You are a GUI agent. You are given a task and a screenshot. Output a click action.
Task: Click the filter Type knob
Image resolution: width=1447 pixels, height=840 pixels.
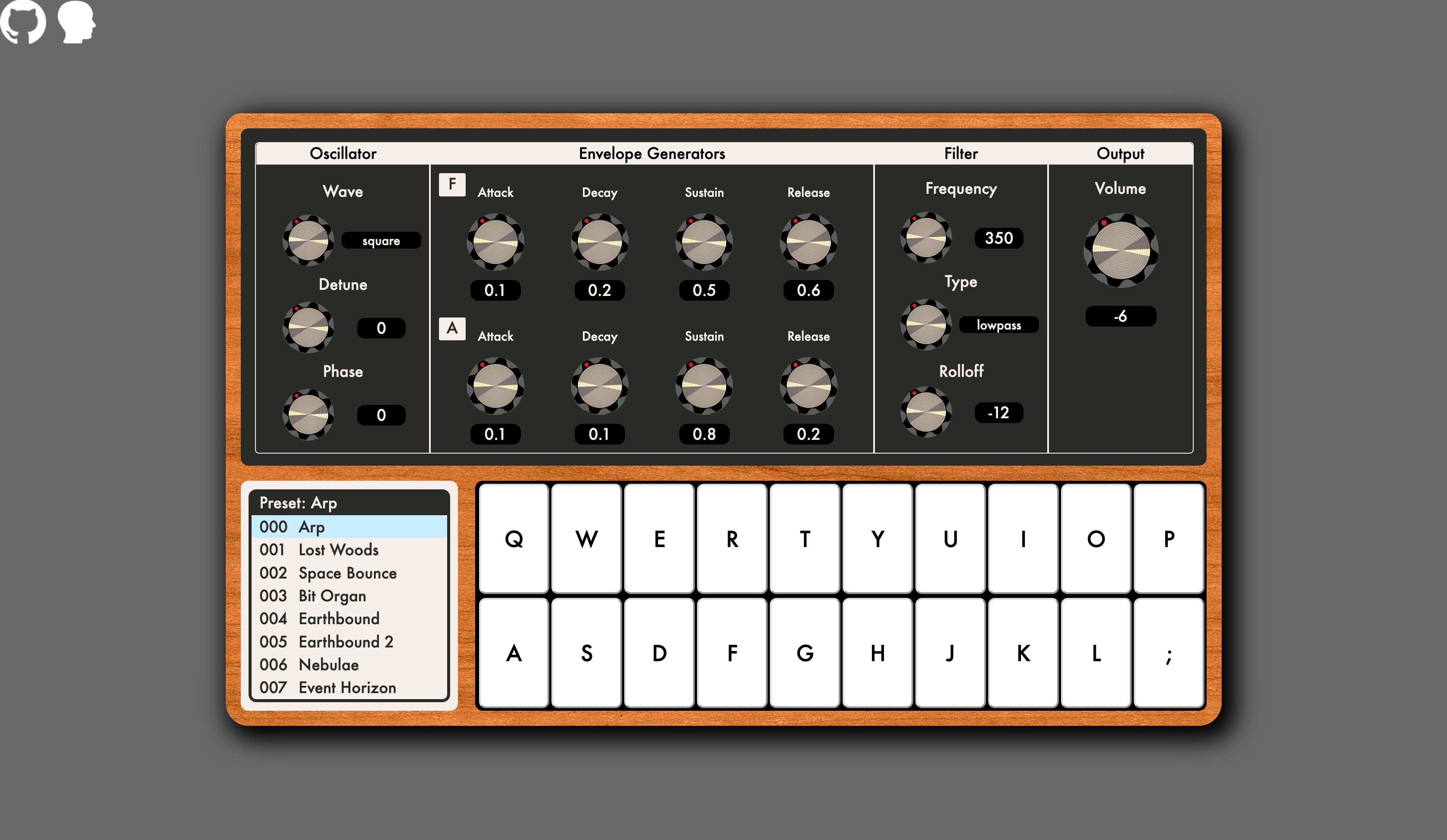tap(926, 324)
